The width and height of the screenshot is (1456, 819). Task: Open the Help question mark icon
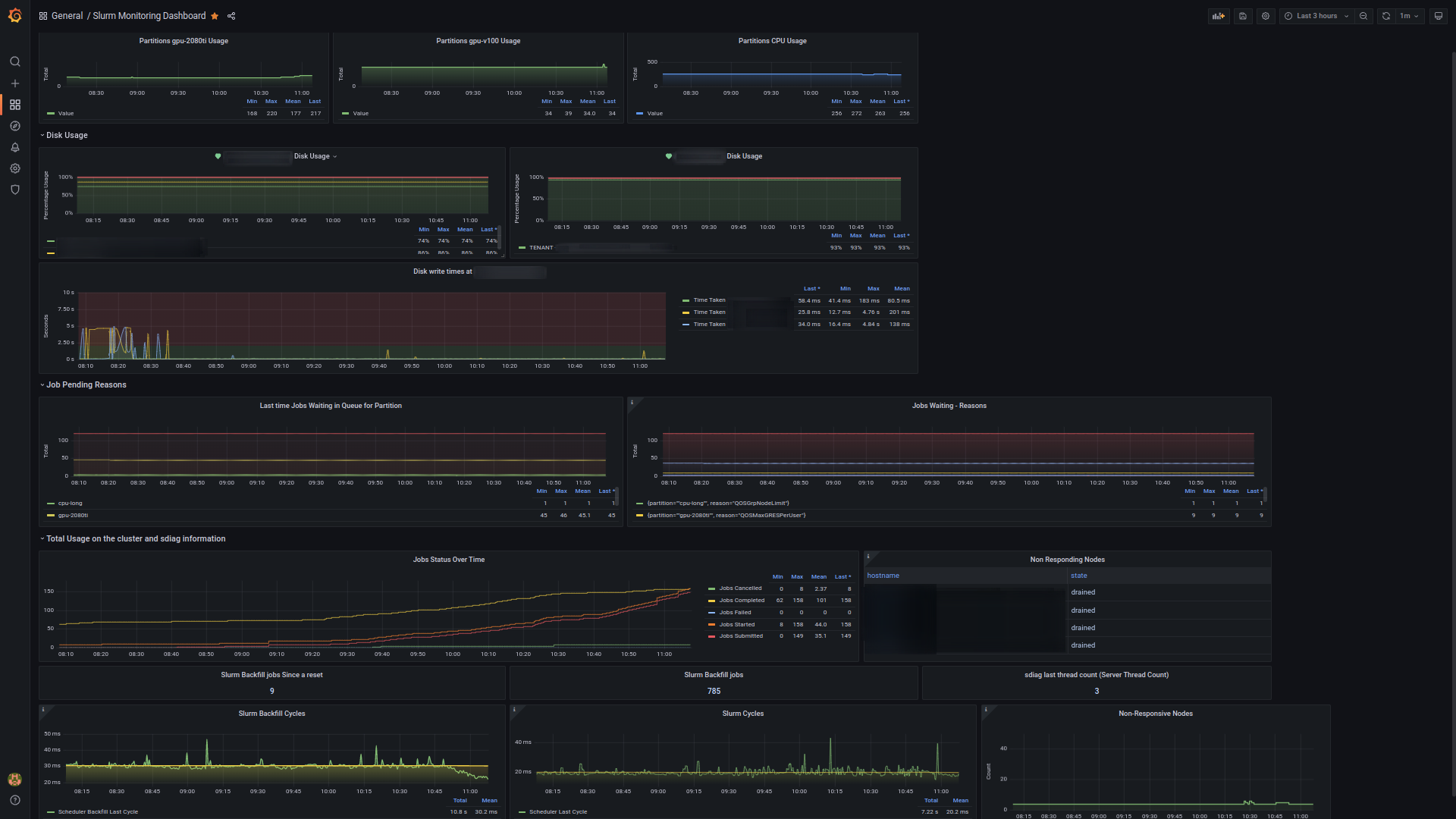[14, 800]
